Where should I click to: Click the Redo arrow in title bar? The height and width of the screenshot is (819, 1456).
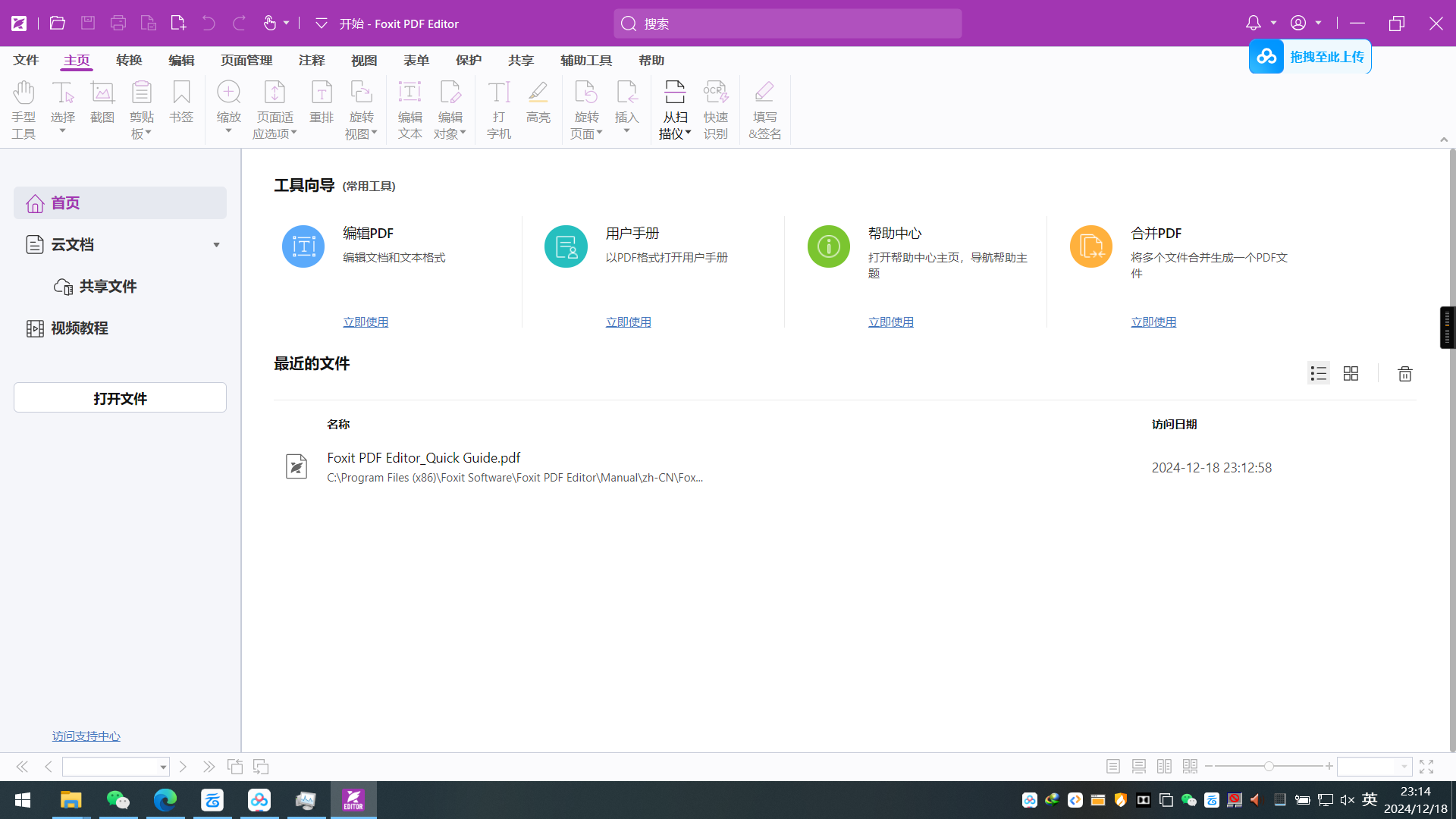239,24
